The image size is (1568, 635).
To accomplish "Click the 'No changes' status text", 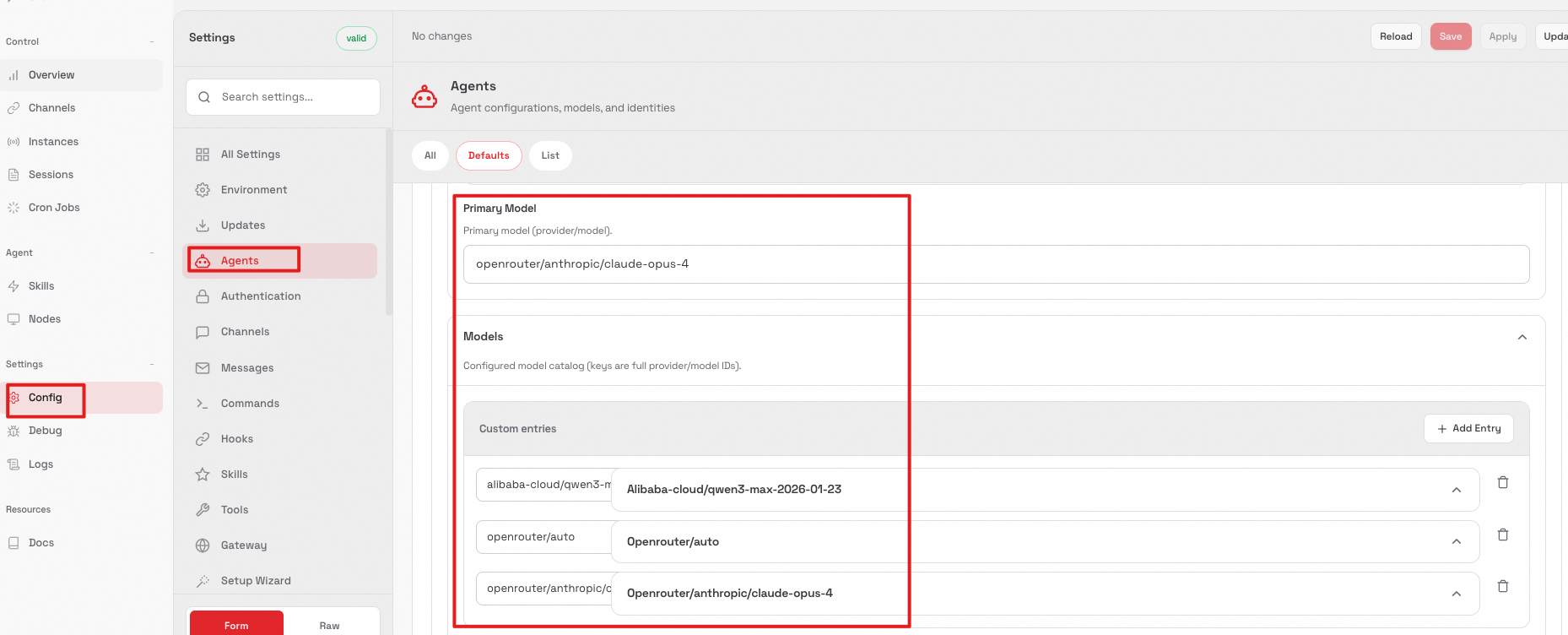I will (x=441, y=36).
